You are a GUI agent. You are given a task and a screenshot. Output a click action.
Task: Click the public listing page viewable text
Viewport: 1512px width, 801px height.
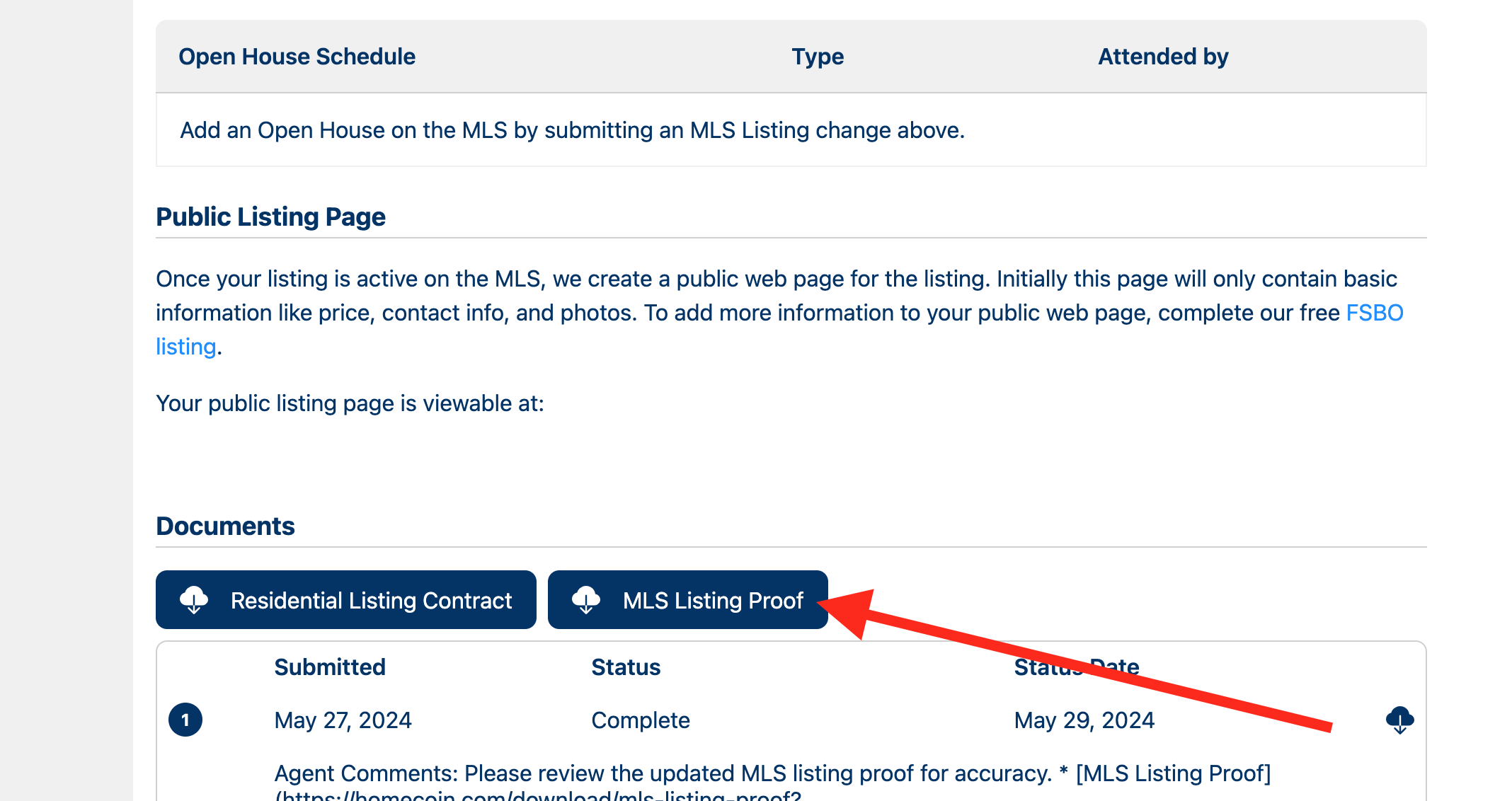[x=350, y=403]
